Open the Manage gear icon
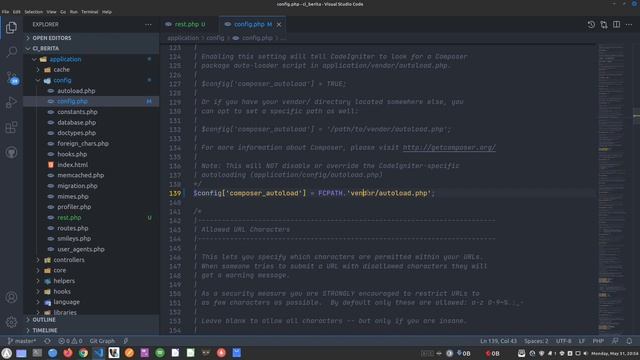The width and height of the screenshot is (640, 360). pos(11,322)
